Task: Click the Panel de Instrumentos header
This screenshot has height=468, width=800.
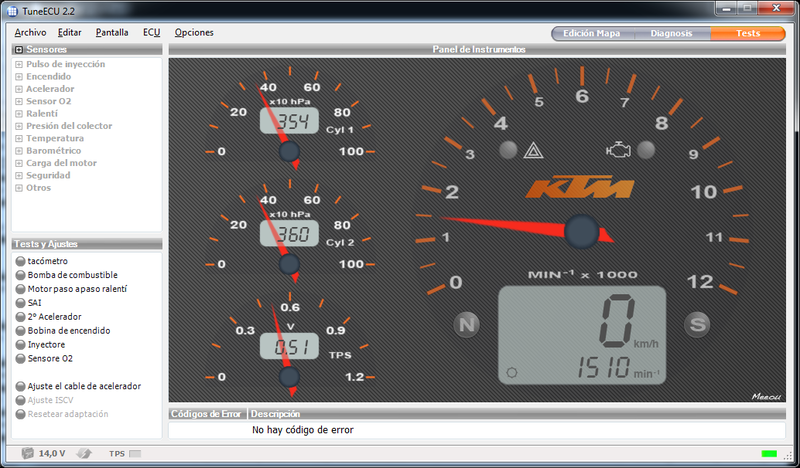Action: pyautogui.click(x=477, y=50)
